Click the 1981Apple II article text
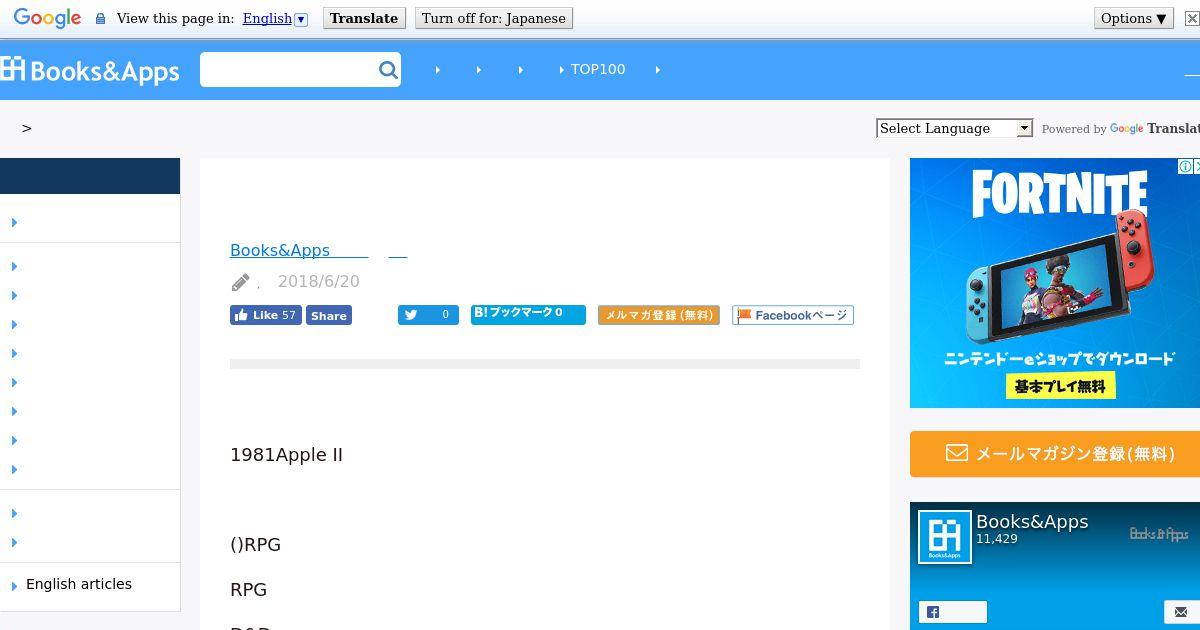This screenshot has width=1200, height=630. click(287, 455)
